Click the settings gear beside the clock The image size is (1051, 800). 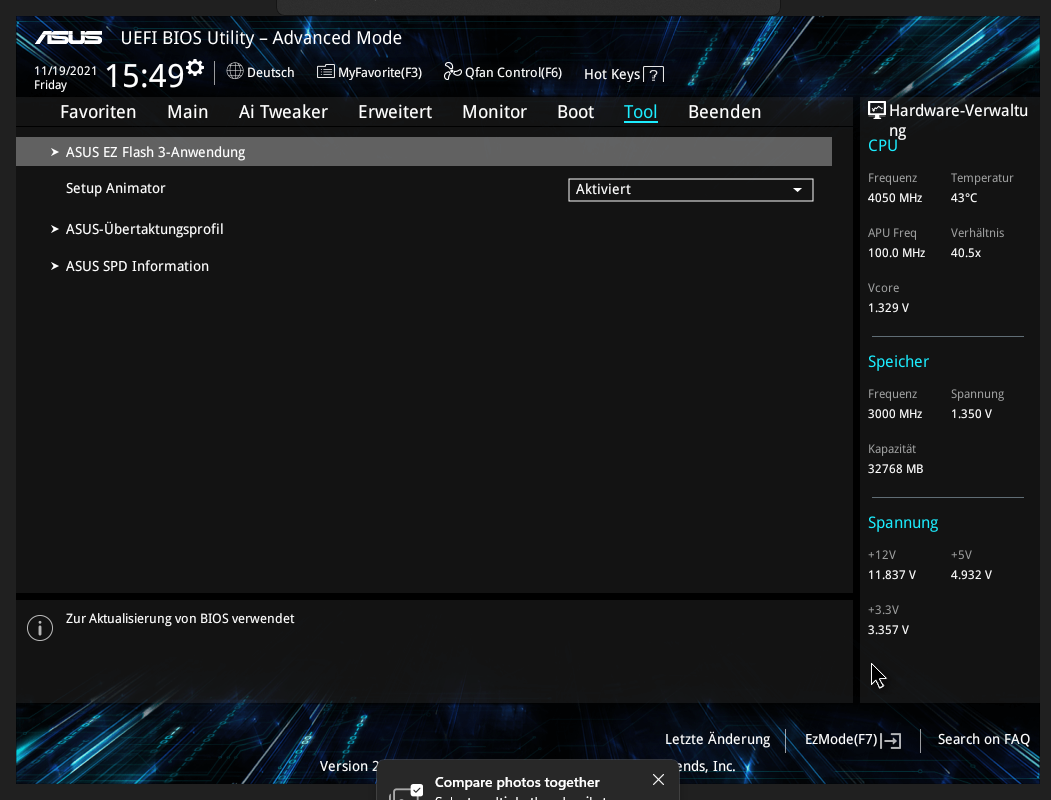[x=195, y=68]
